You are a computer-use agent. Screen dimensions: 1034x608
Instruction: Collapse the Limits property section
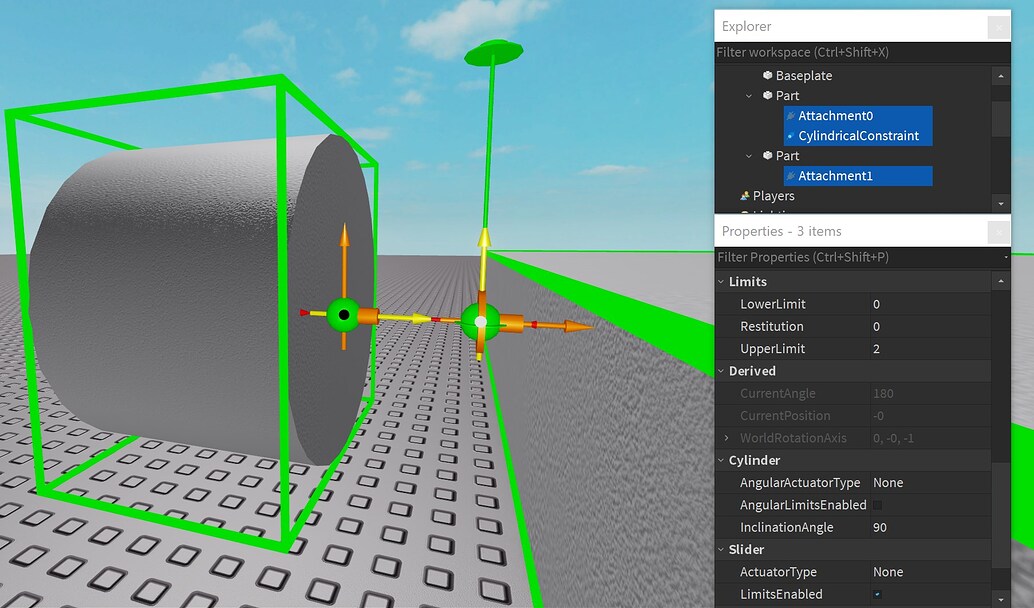coord(721,282)
